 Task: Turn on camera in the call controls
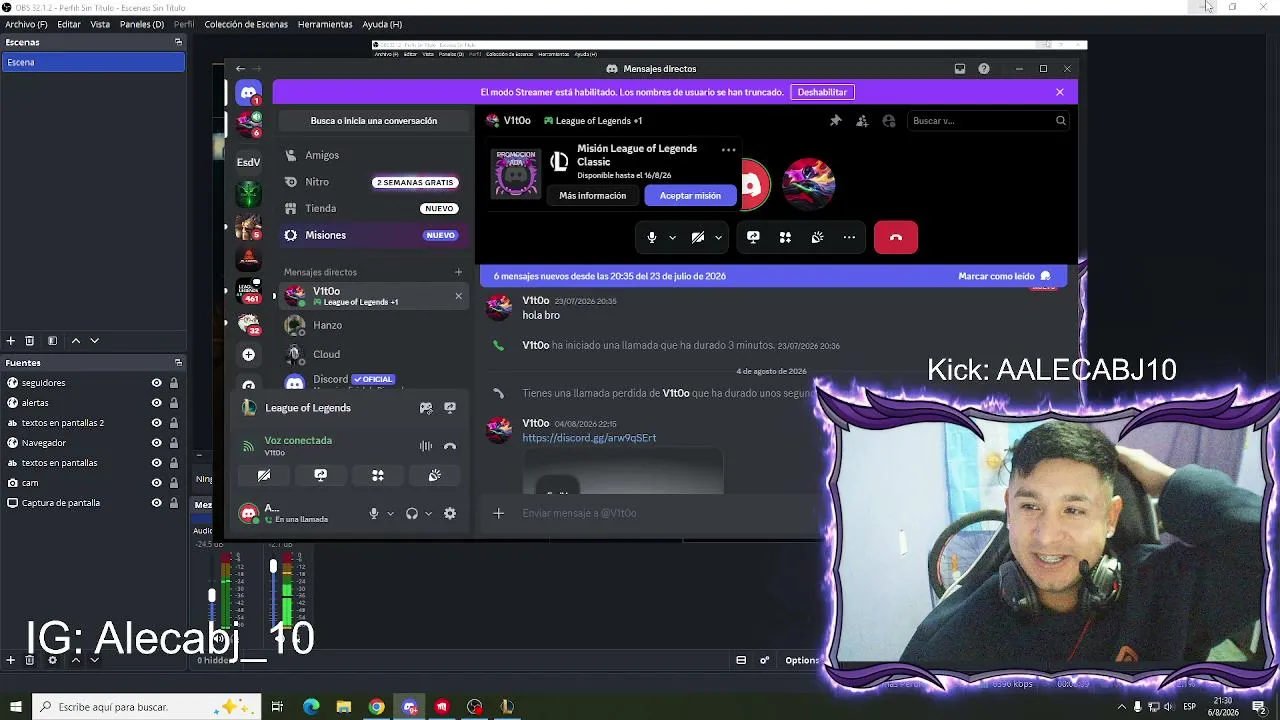(x=698, y=237)
